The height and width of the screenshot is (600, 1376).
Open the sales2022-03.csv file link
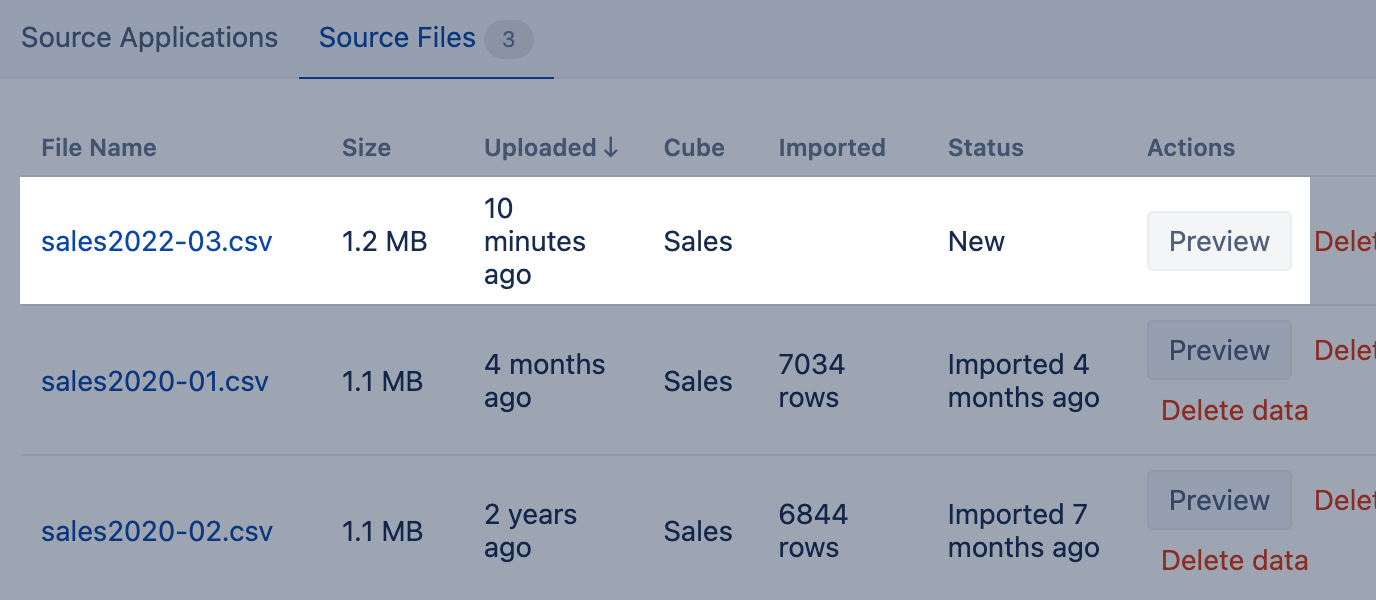156,241
